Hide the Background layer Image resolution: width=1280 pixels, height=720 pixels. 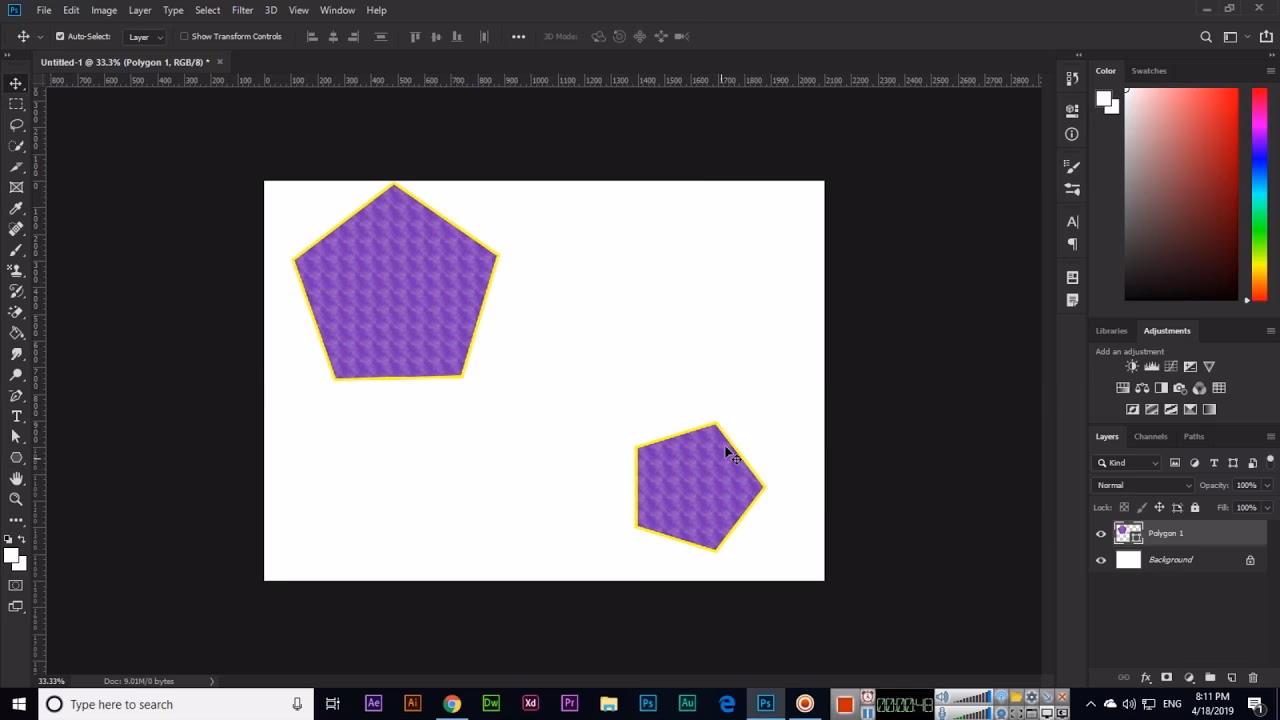coord(1101,560)
